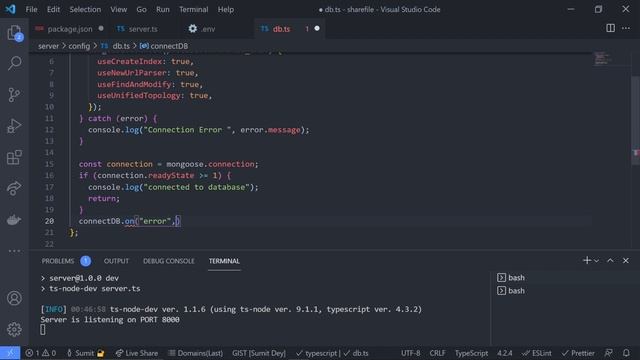Open the Manage settings gear
This screenshot has width=640, height=360.
(x=14, y=329)
